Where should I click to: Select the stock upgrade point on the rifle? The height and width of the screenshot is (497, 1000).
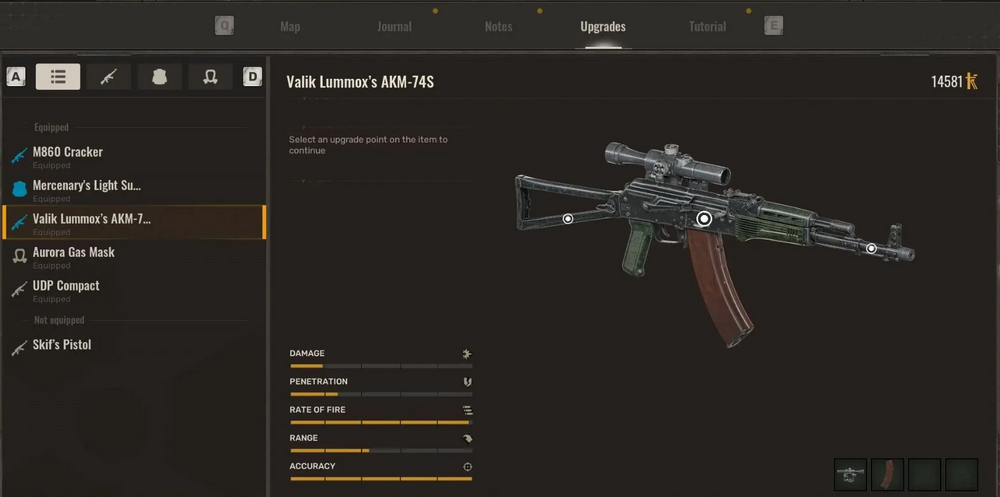(568, 219)
